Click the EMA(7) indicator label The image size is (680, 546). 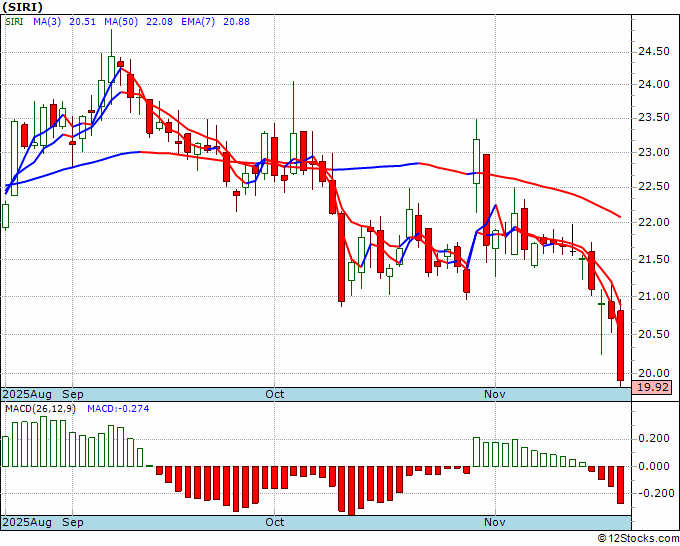[198, 22]
